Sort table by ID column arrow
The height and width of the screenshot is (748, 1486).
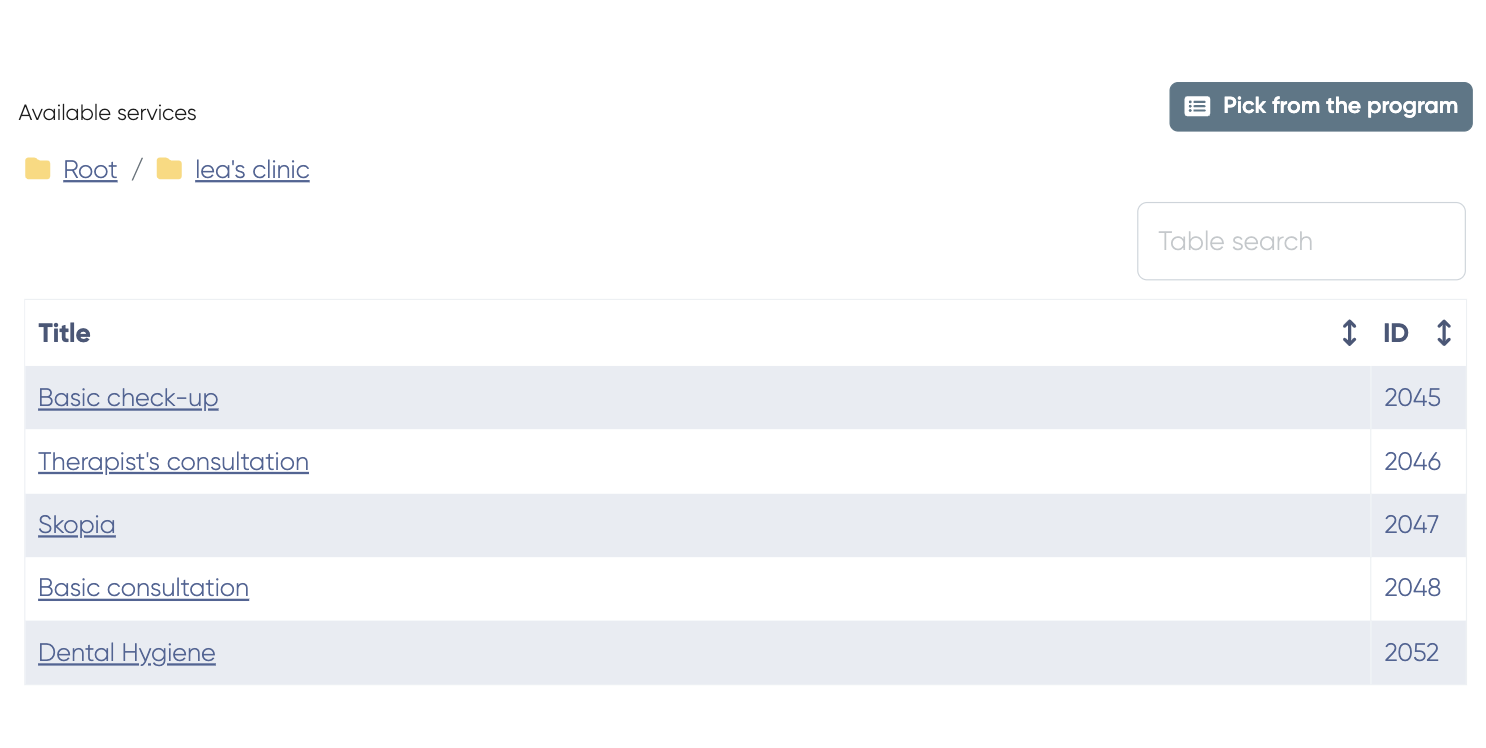(1443, 333)
